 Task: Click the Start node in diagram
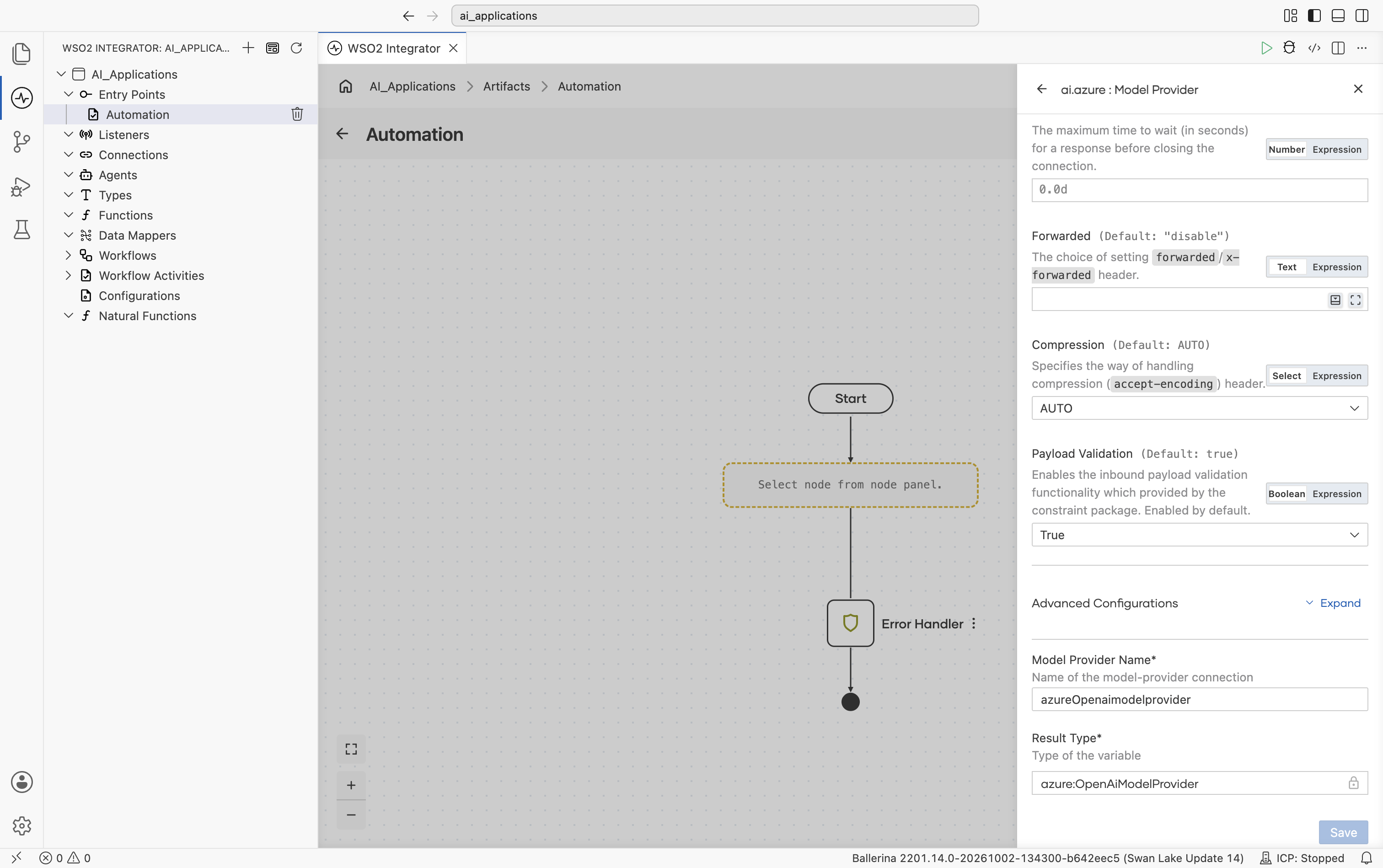tap(850, 398)
